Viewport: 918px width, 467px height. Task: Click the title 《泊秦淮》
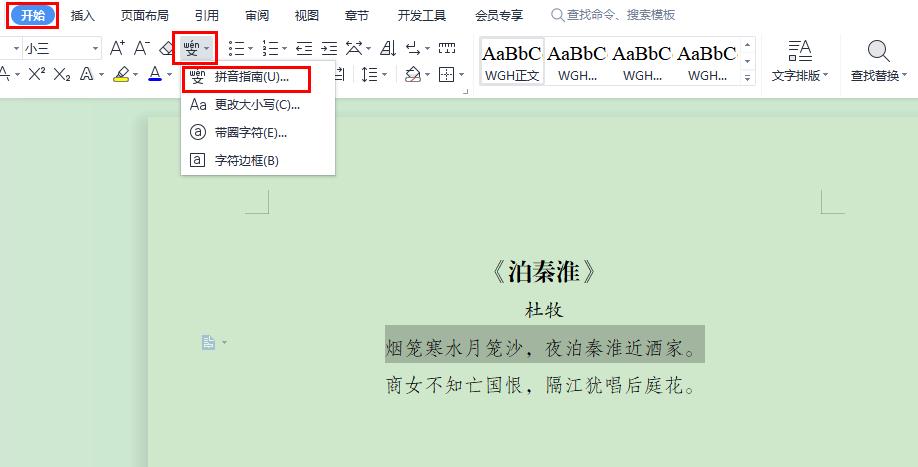click(x=544, y=273)
